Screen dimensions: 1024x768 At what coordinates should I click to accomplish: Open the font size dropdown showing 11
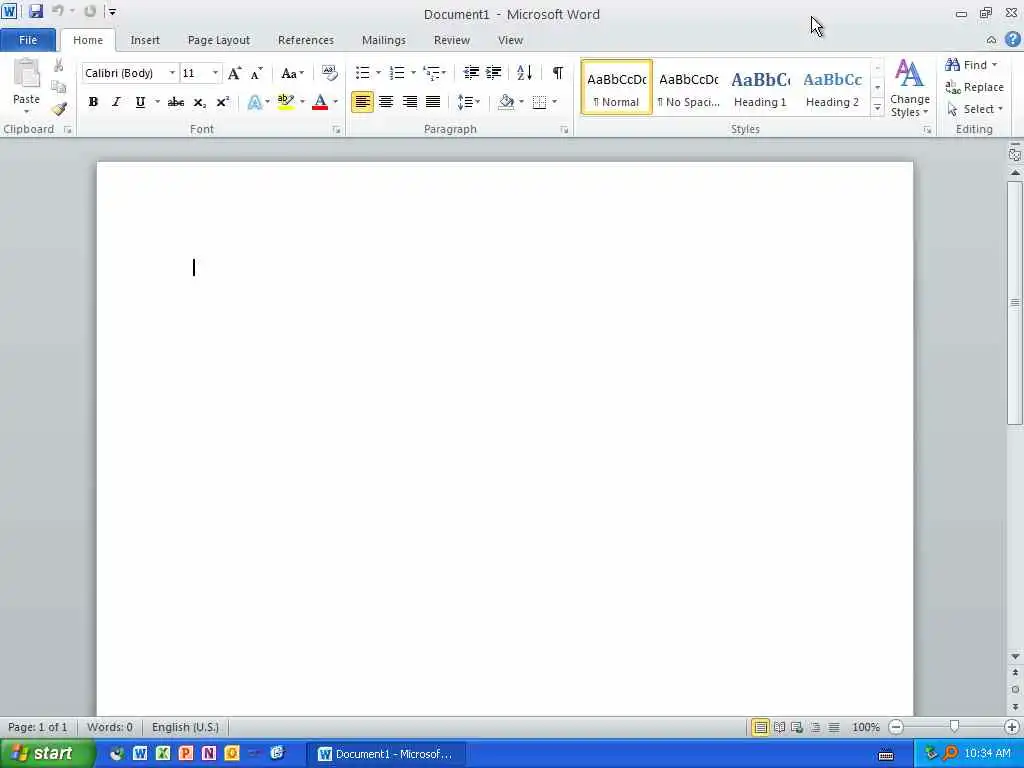pyautogui.click(x=215, y=73)
